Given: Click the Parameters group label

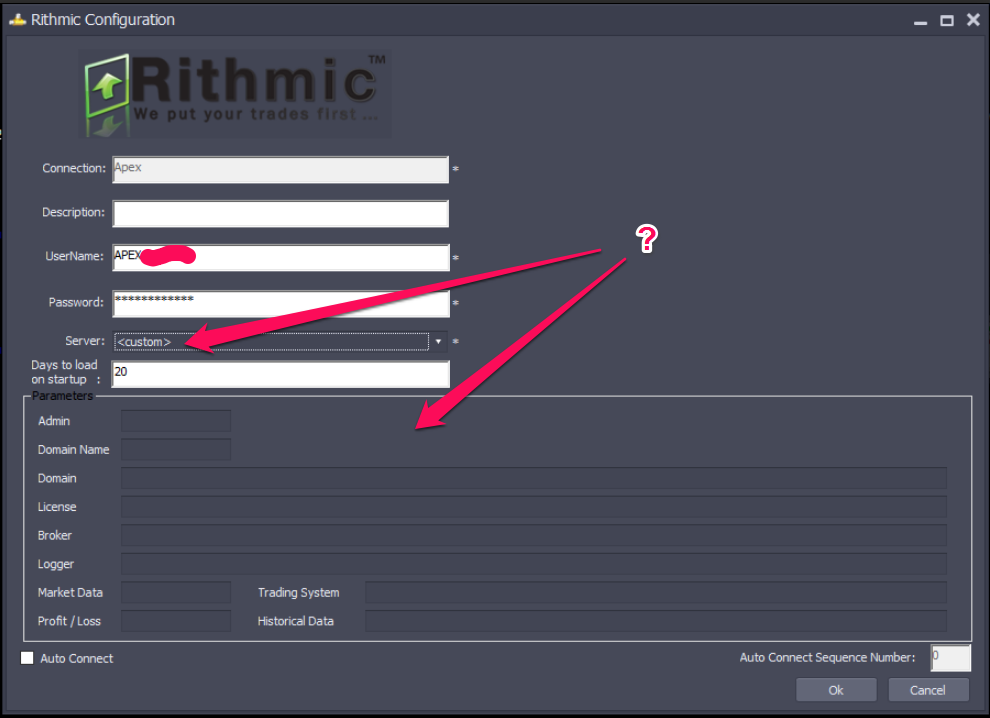Looking at the screenshot, I should 62,396.
